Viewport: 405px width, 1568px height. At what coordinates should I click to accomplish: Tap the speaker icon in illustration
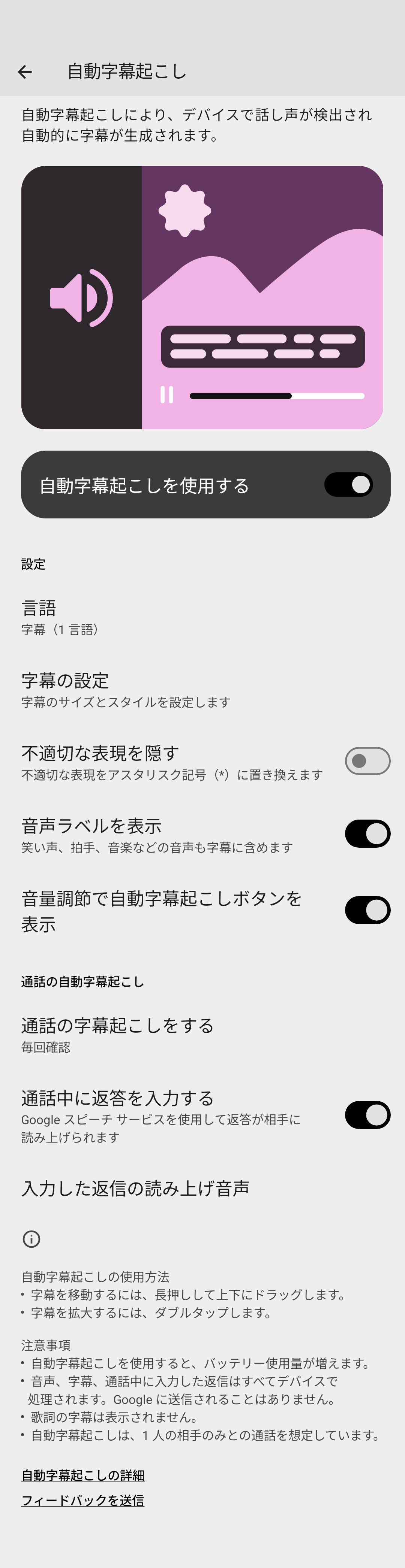(81, 298)
